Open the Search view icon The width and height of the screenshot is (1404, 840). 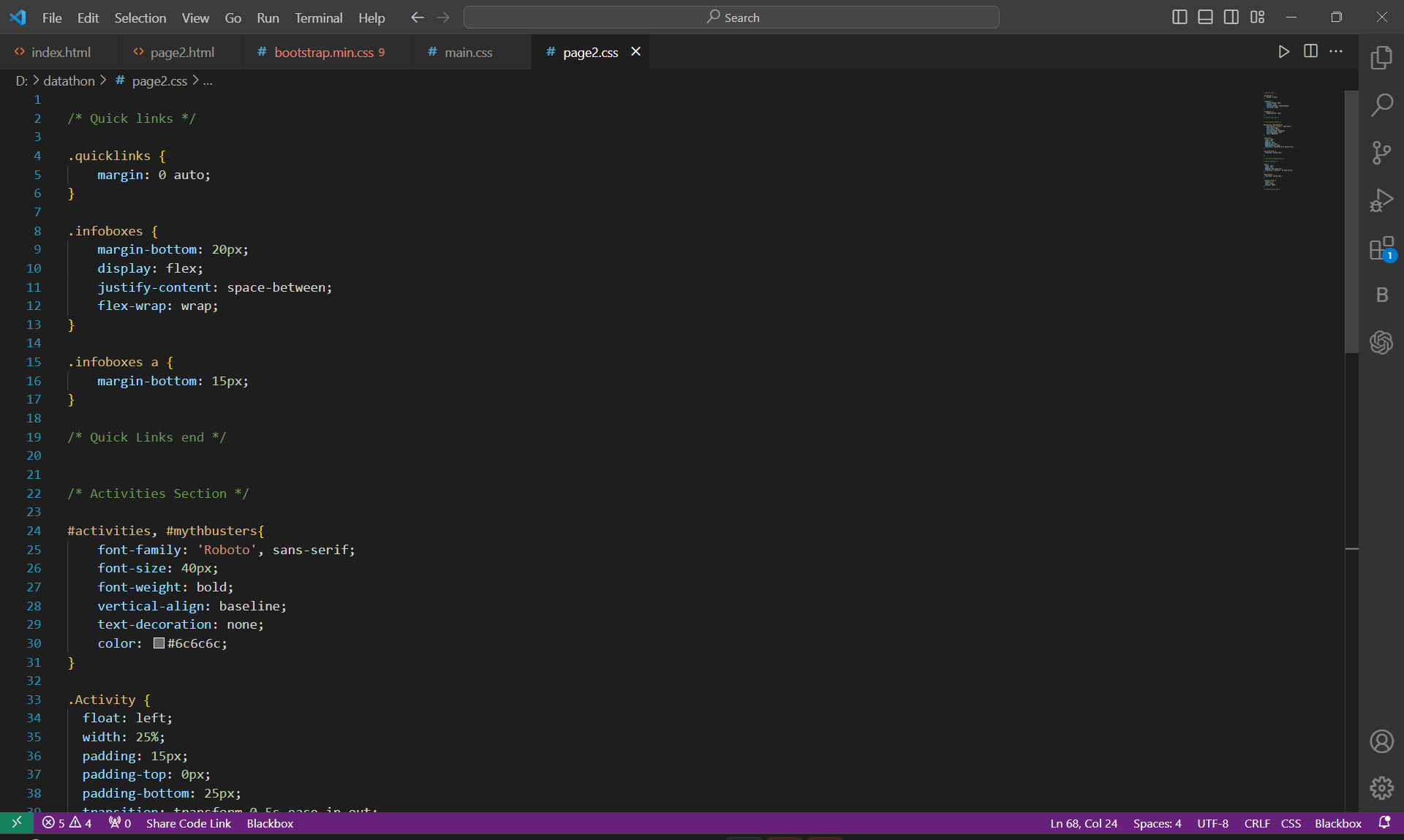pos(1381,105)
